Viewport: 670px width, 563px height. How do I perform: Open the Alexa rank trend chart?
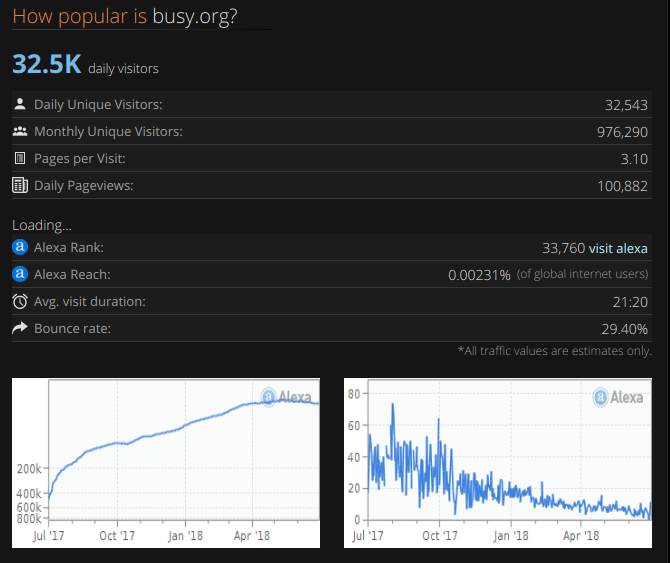(166, 463)
